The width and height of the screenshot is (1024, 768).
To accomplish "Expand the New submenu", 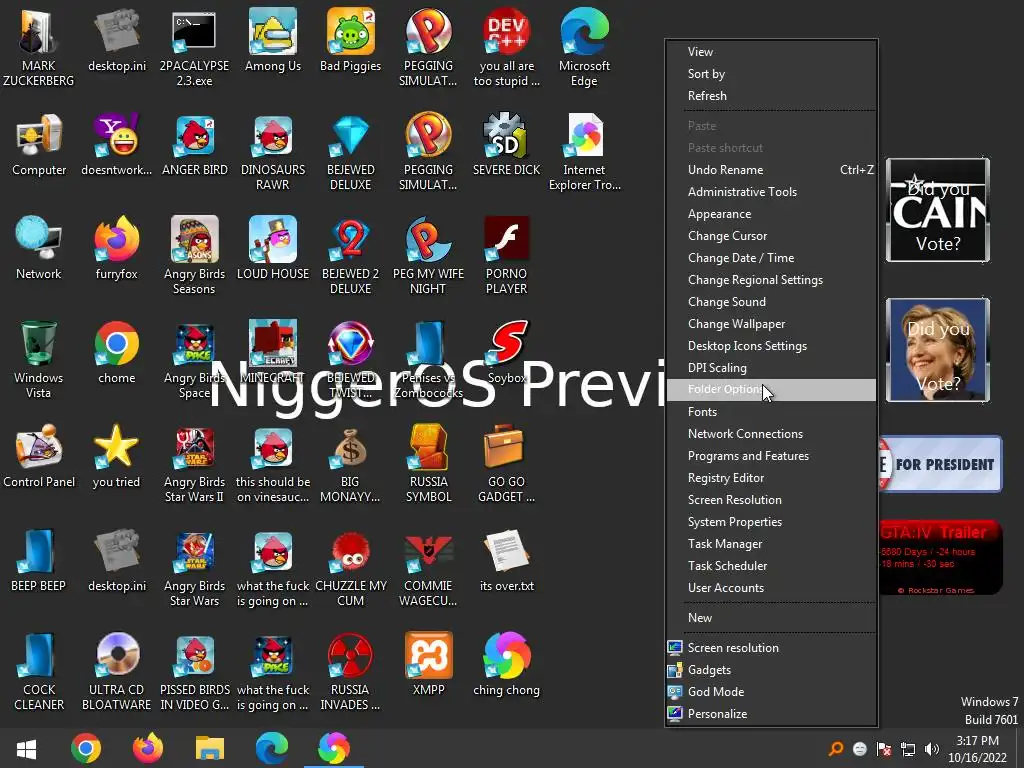I will (771, 618).
